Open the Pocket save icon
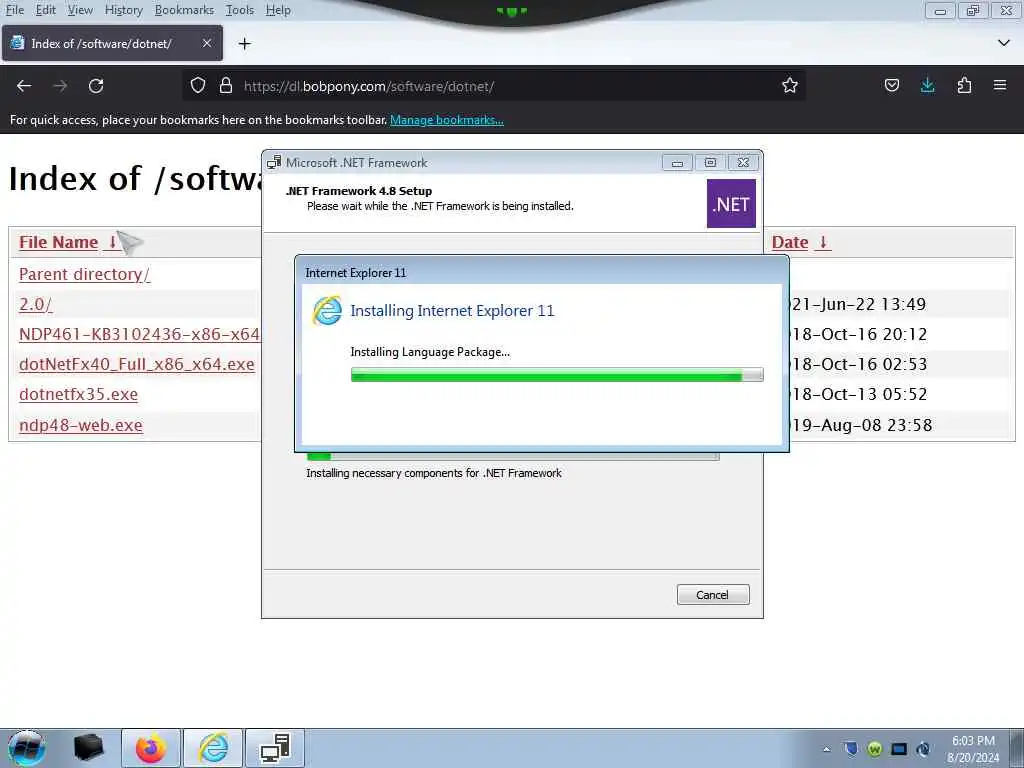 [891, 86]
